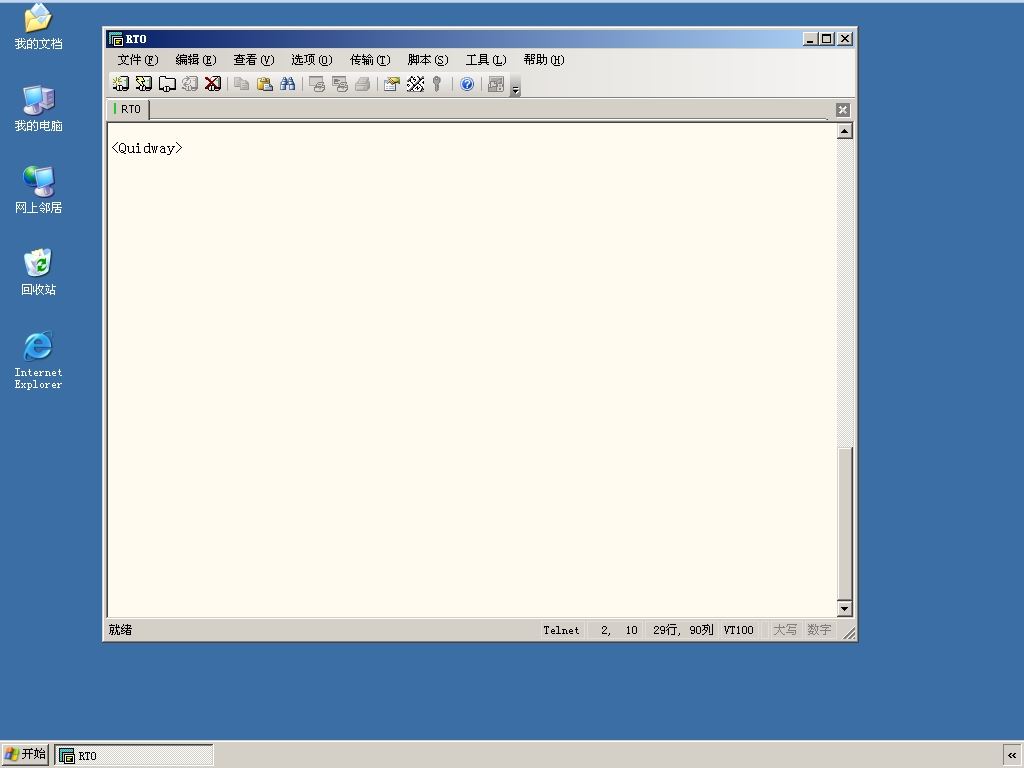
Task: Select the 我的文档 desktop icon
Action: 39,27
